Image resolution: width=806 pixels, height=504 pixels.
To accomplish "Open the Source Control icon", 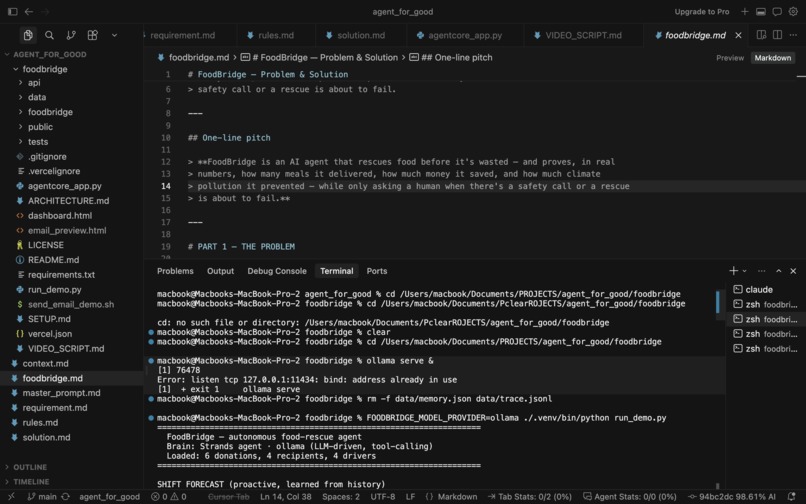I will click(x=71, y=35).
